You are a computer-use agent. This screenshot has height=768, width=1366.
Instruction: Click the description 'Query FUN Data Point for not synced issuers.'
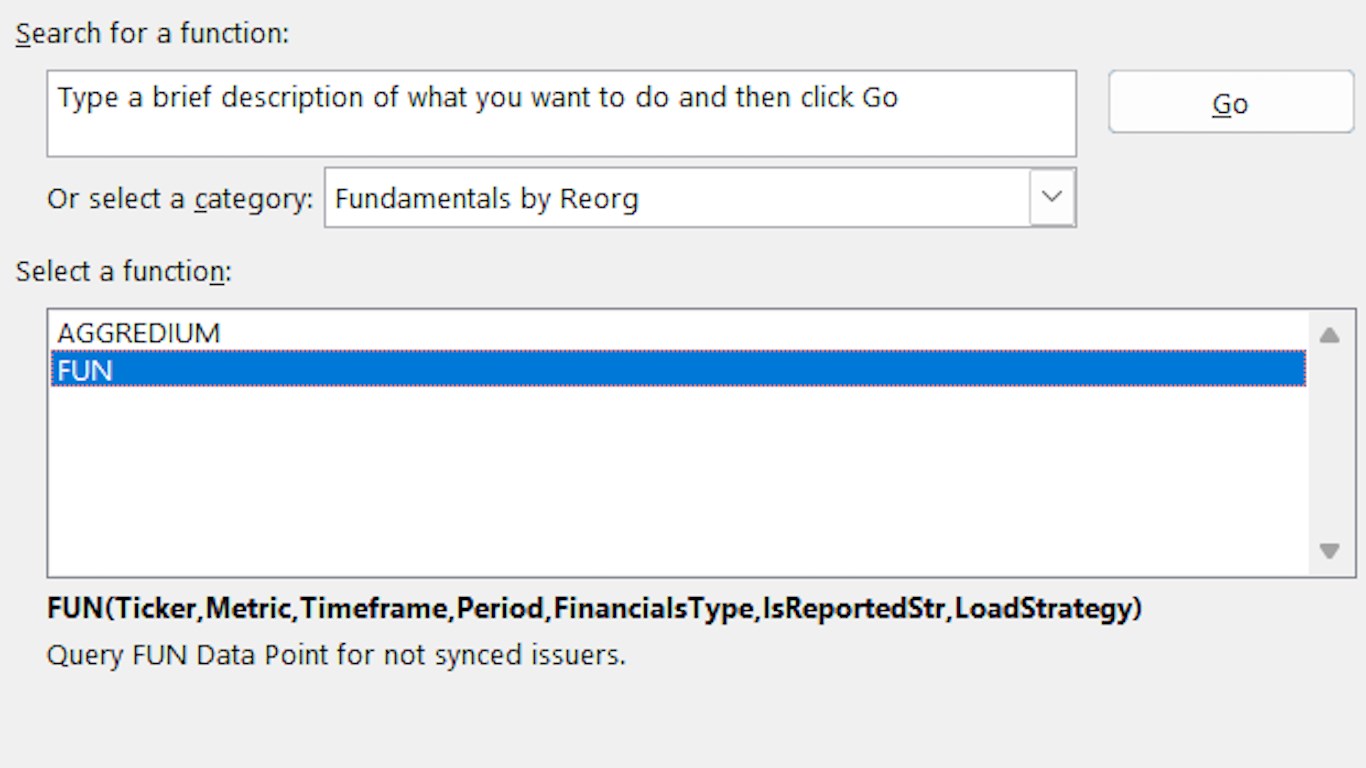click(336, 656)
